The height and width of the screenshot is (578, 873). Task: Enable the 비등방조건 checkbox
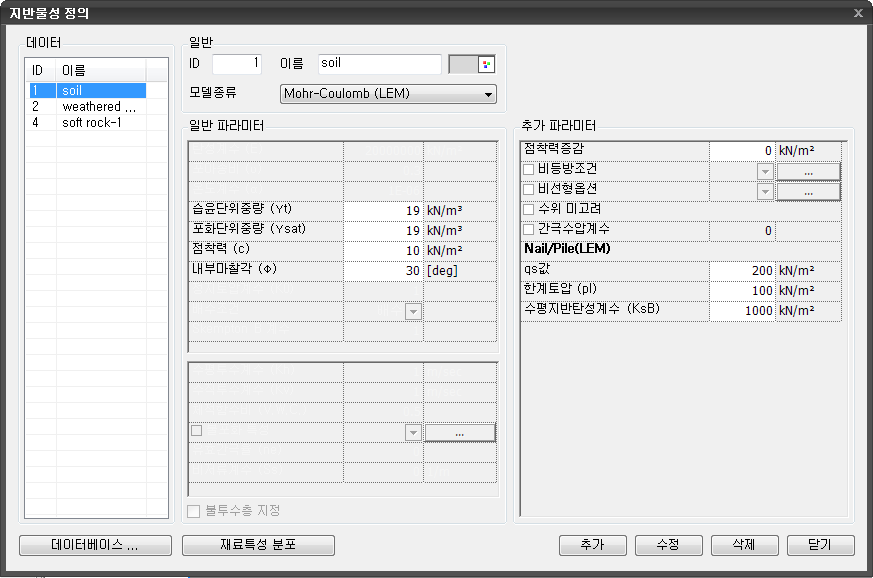pos(529,170)
